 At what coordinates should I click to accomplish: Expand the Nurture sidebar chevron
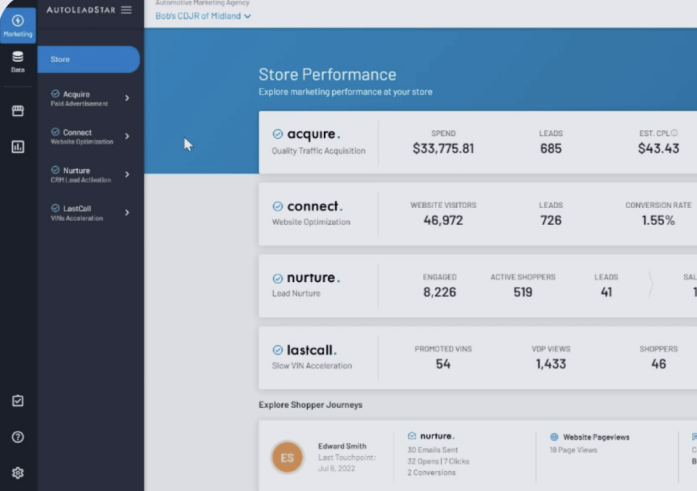click(127, 174)
